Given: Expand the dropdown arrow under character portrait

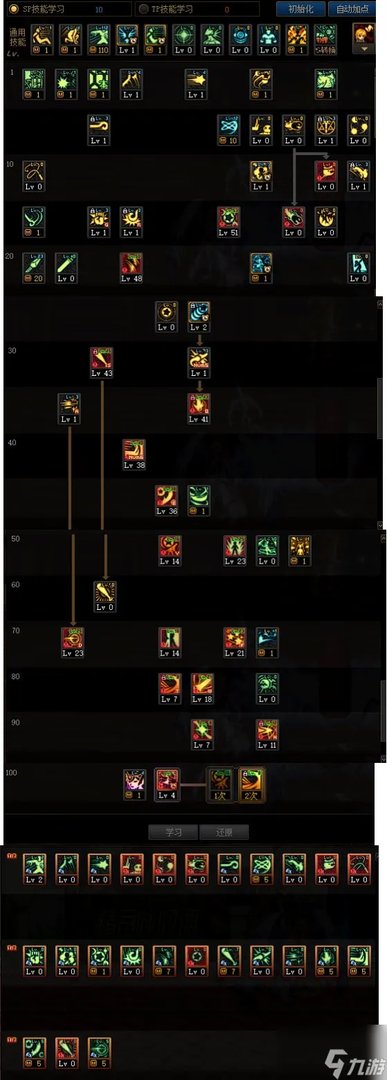Looking at the screenshot, I should point(365,50).
